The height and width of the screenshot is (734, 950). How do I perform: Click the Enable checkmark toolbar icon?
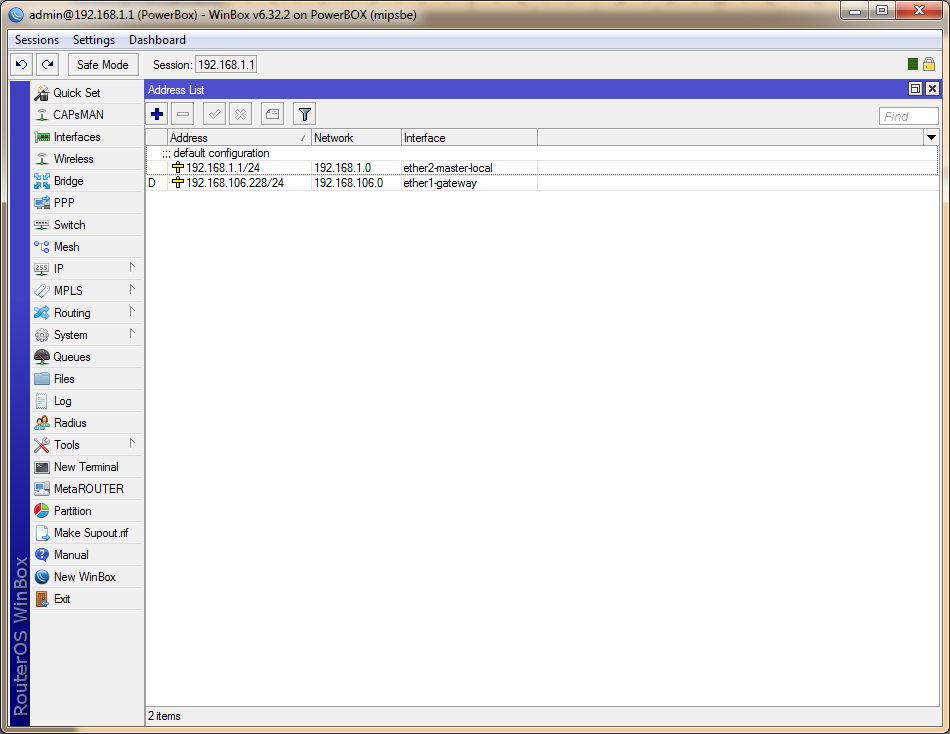[x=214, y=114]
